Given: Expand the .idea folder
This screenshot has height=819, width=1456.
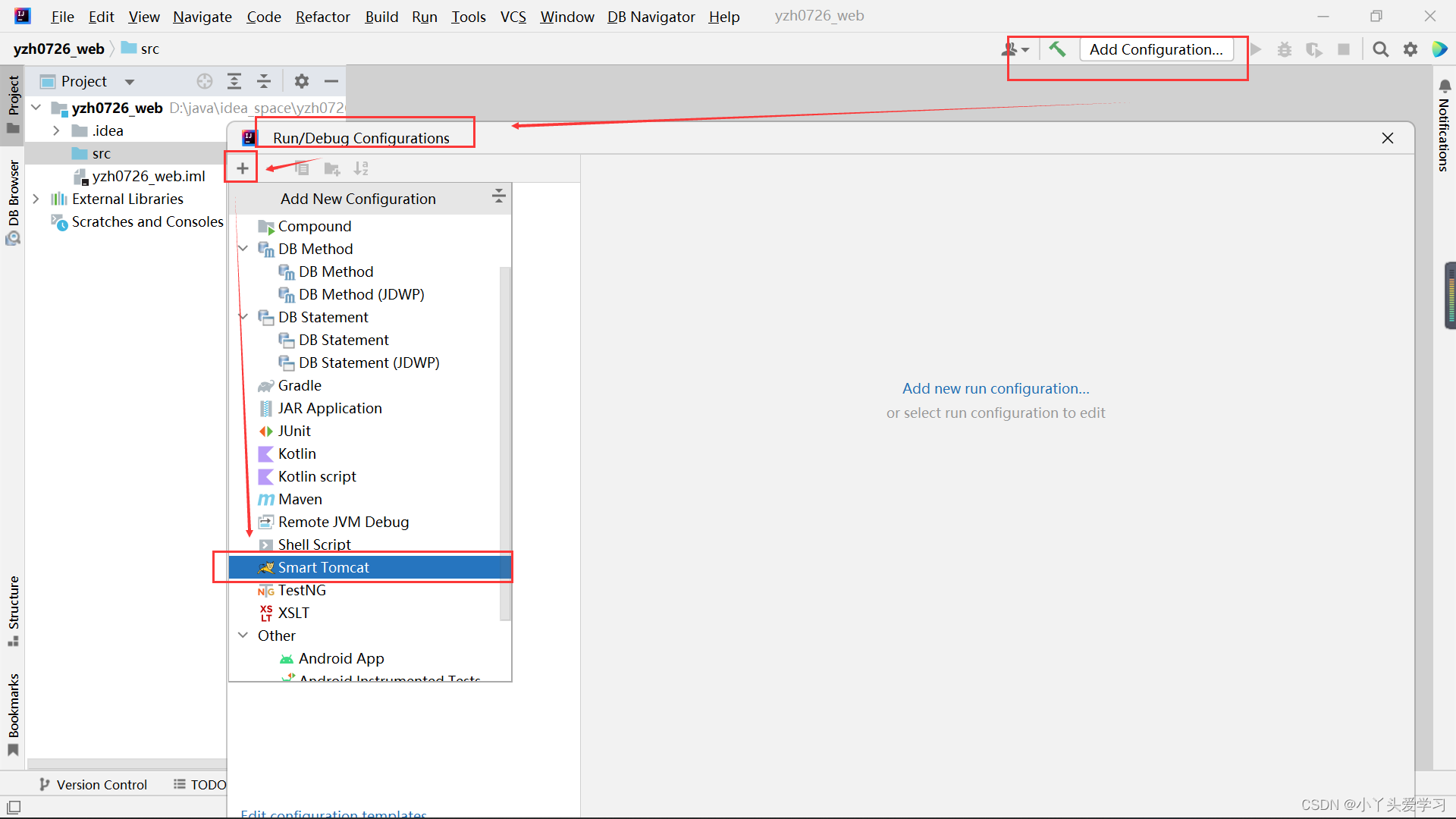Looking at the screenshot, I should [56, 130].
